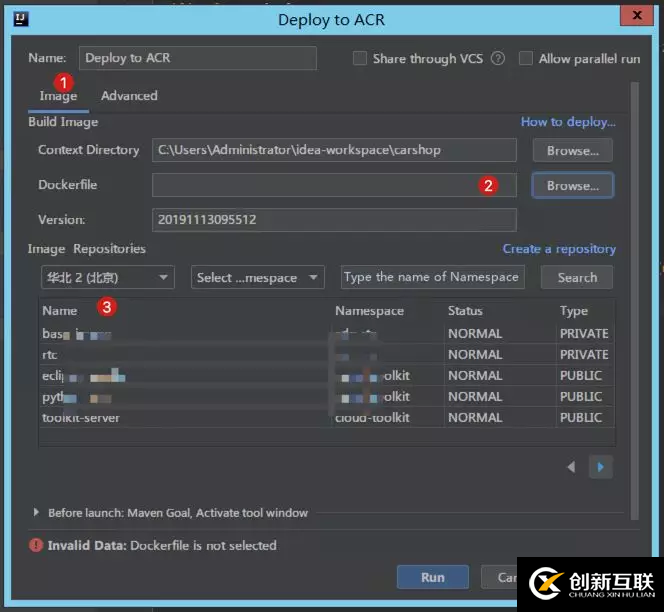This screenshot has height=612, width=664.
Task: Sort by the Namespace column header
Action: click(369, 311)
